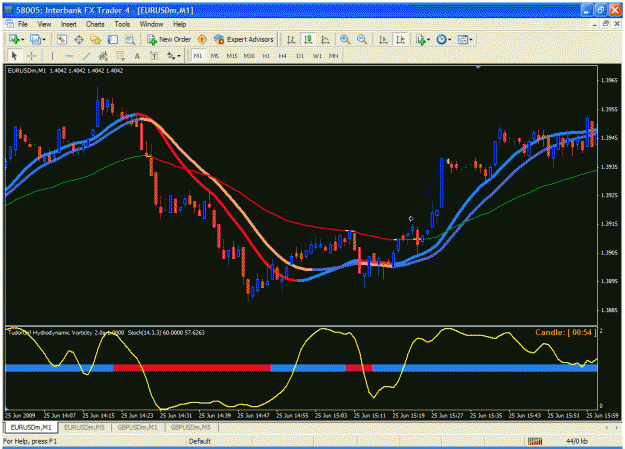Toggle Chart Shift icon

(x=400, y=39)
